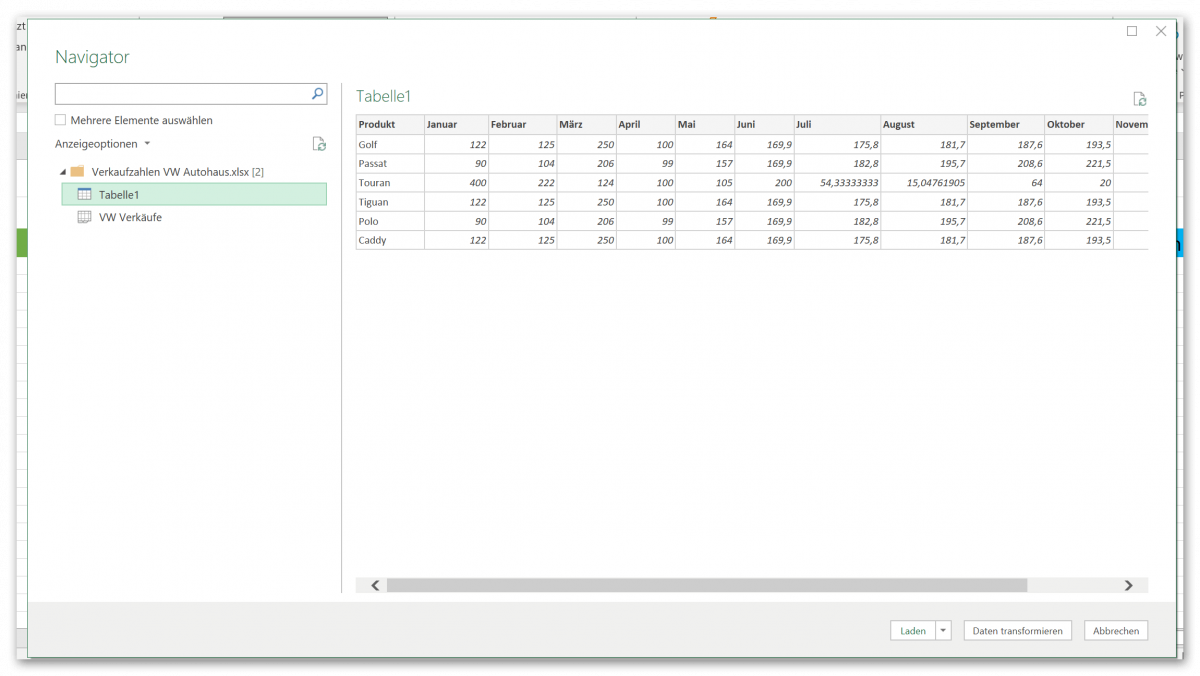This screenshot has width=1200, height=676.
Task: Enable the Mehrere Elemente auswählen checkbox
Action: point(61,120)
